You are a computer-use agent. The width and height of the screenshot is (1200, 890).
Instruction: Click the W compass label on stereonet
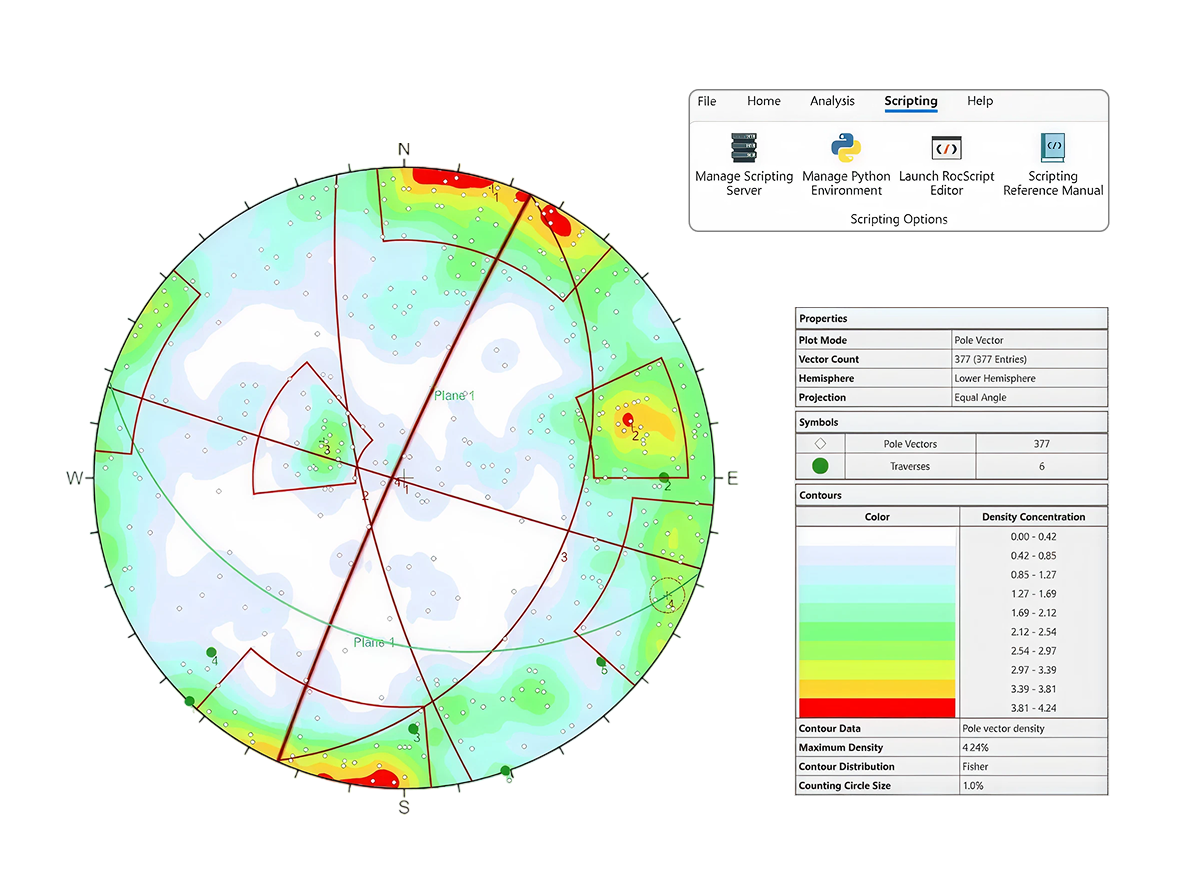[75, 479]
